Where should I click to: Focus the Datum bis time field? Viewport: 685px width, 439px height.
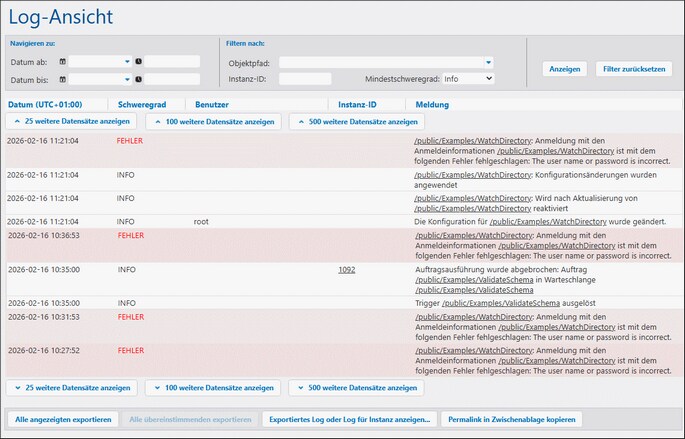(x=172, y=80)
